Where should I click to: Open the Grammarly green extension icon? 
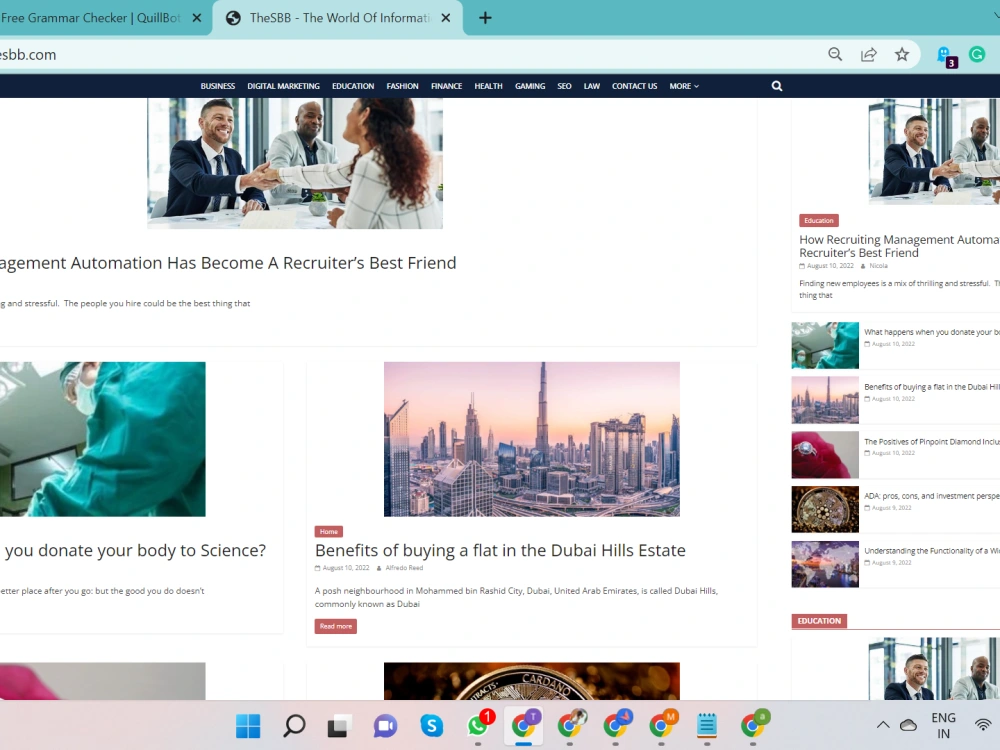pyautogui.click(x=977, y=55)
